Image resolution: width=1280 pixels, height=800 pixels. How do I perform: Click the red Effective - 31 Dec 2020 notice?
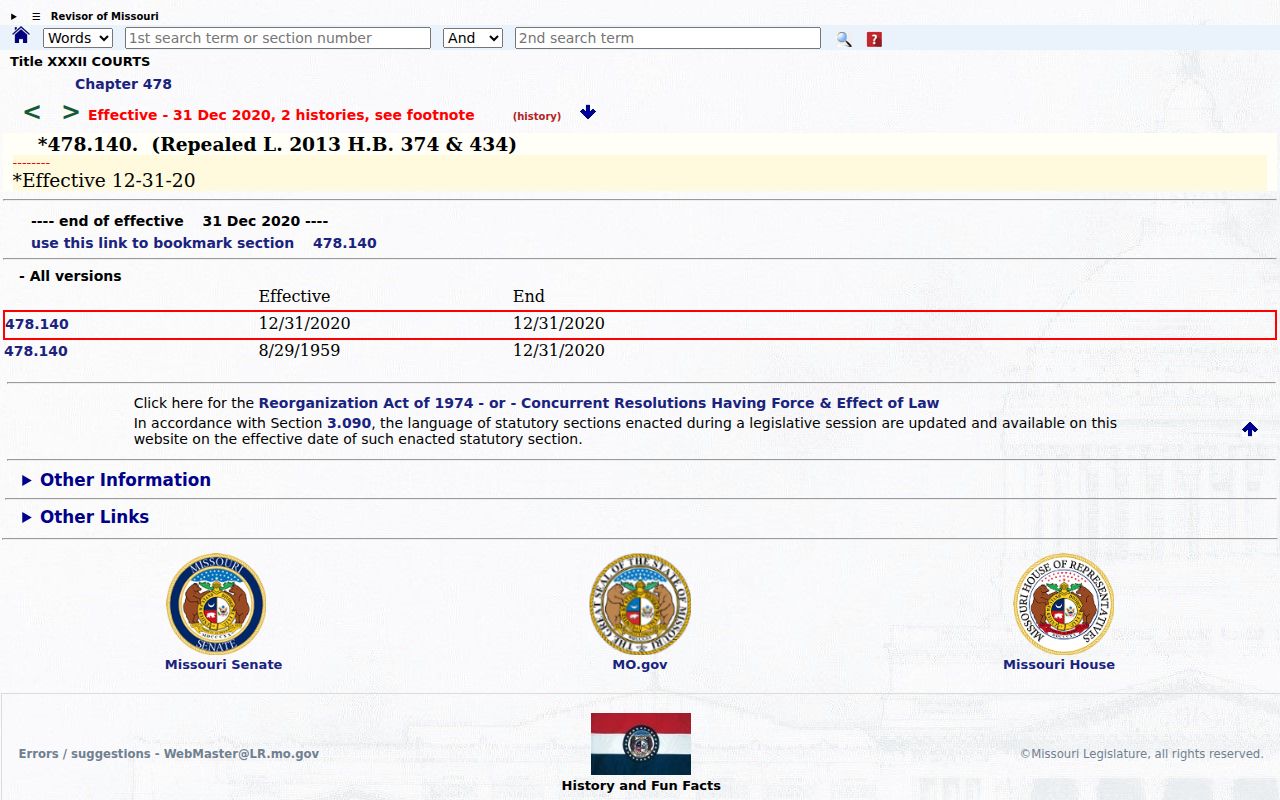point(281,115)
